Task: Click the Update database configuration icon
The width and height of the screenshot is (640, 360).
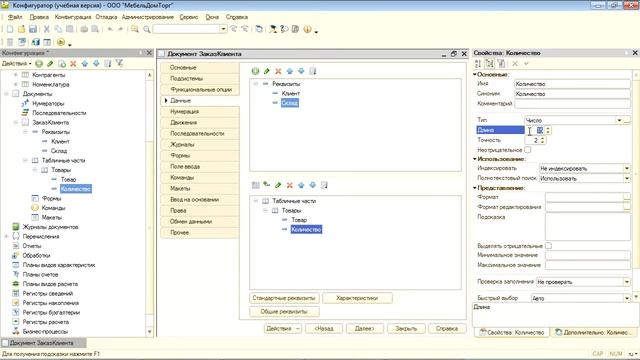Action: coord(36,42)
